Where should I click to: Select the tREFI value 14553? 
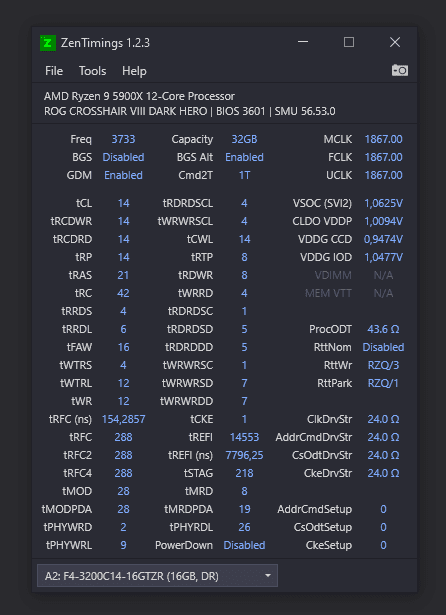244,437
